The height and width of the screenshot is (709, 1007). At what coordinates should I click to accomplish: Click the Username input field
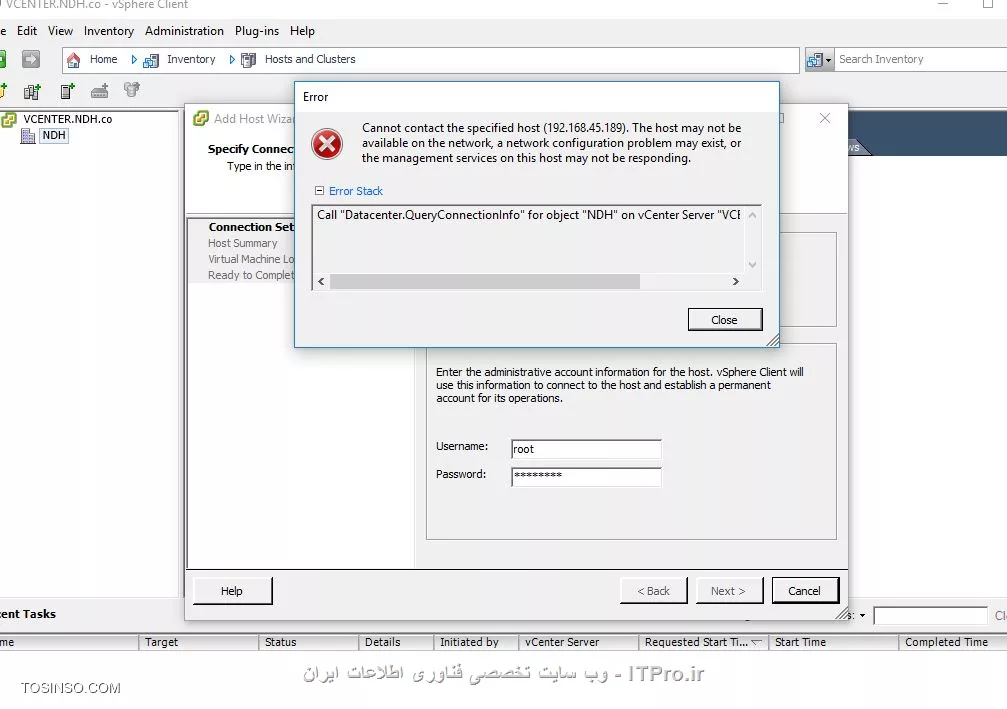click(x=586, y=449)
